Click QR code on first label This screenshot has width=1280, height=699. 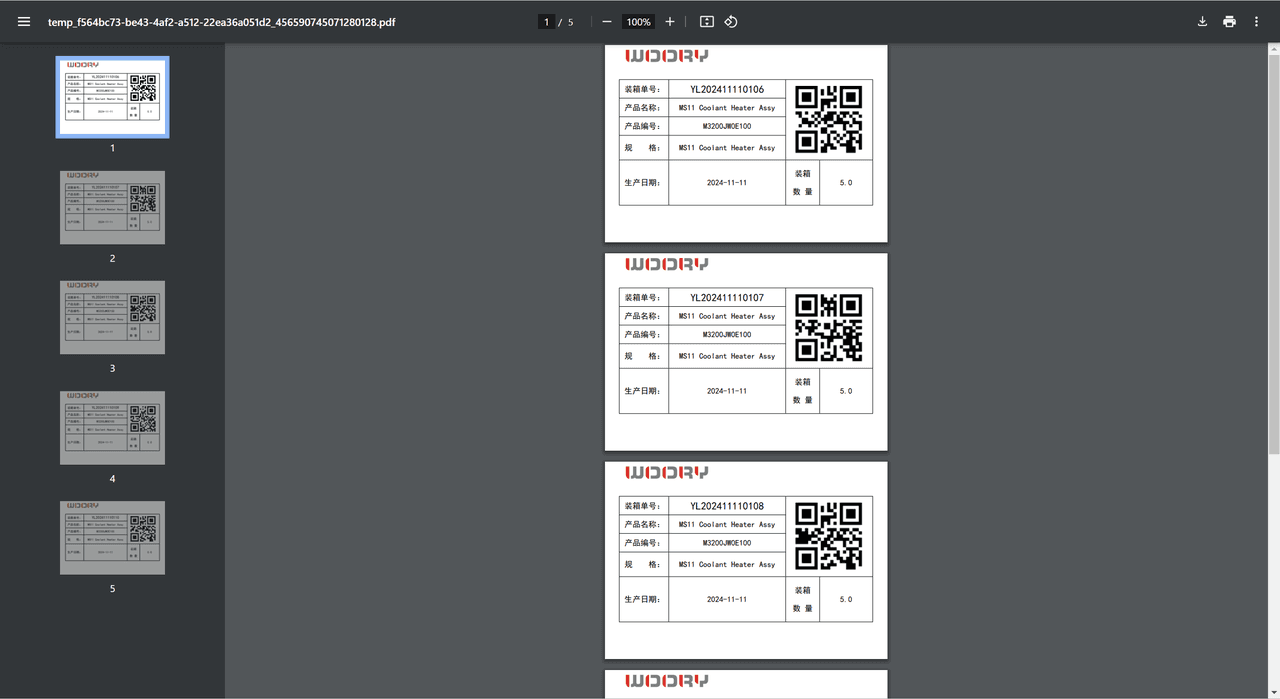tap(828, 119)
